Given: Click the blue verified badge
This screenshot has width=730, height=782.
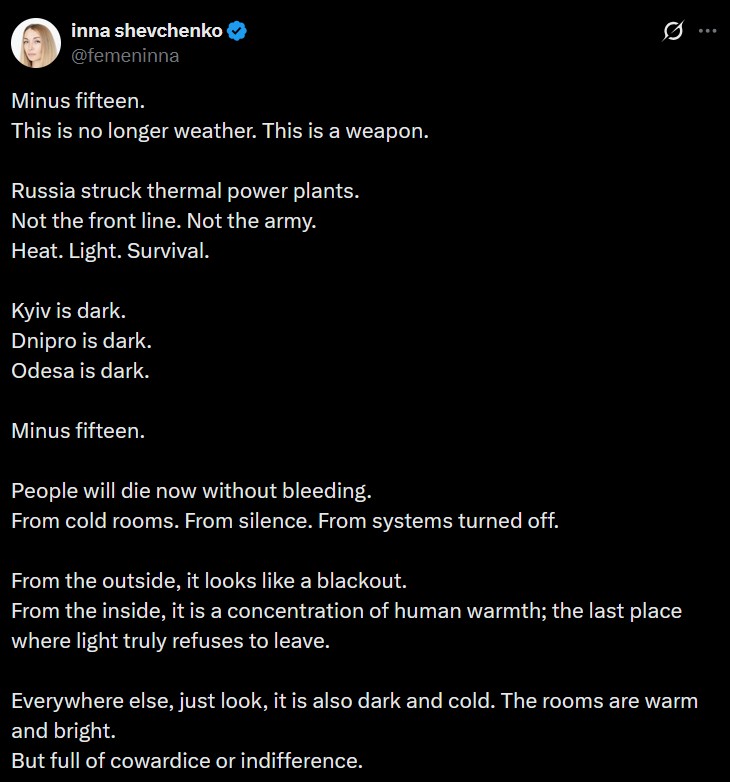Looking at the screenshot, I should coord(237,31).
